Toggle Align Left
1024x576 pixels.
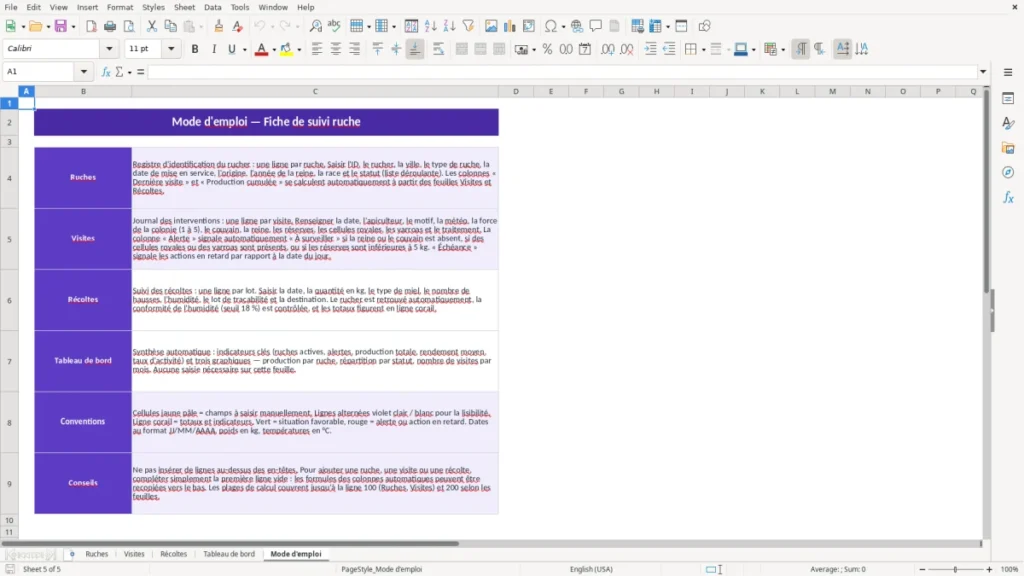coord(317,49)
